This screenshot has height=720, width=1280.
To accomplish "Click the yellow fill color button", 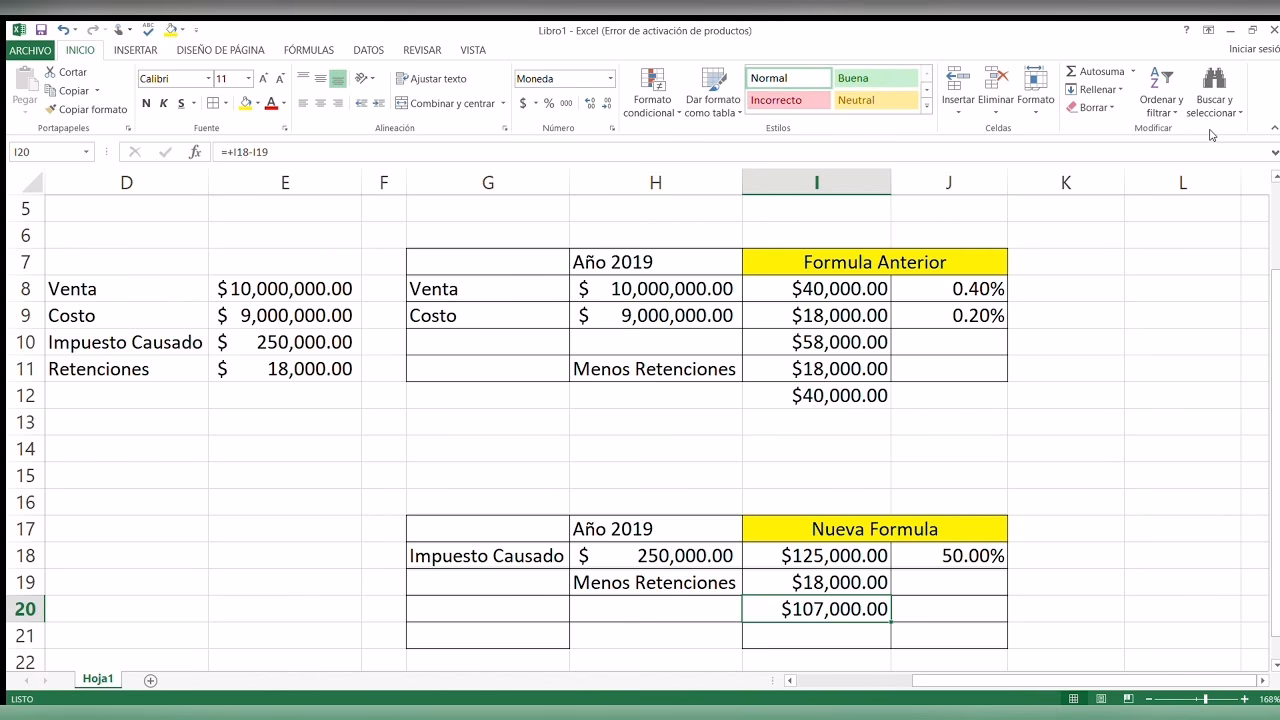I will click(x=245, y=103).
